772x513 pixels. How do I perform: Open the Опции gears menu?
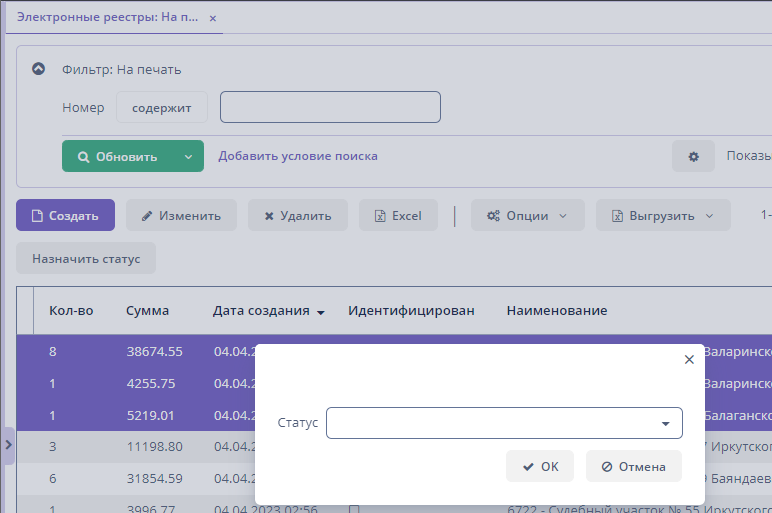526,216
